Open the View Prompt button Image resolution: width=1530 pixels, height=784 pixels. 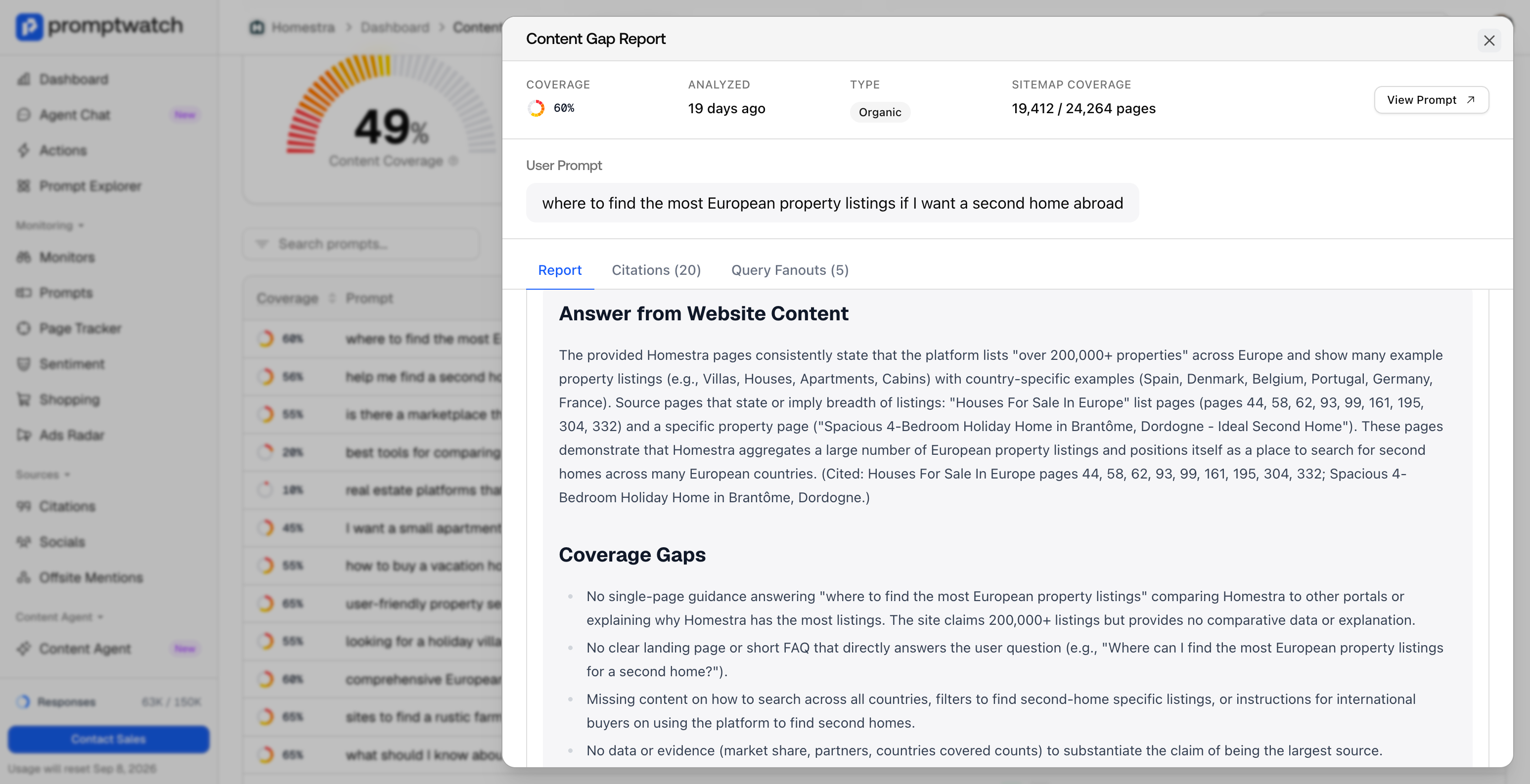click(1431, 100)
